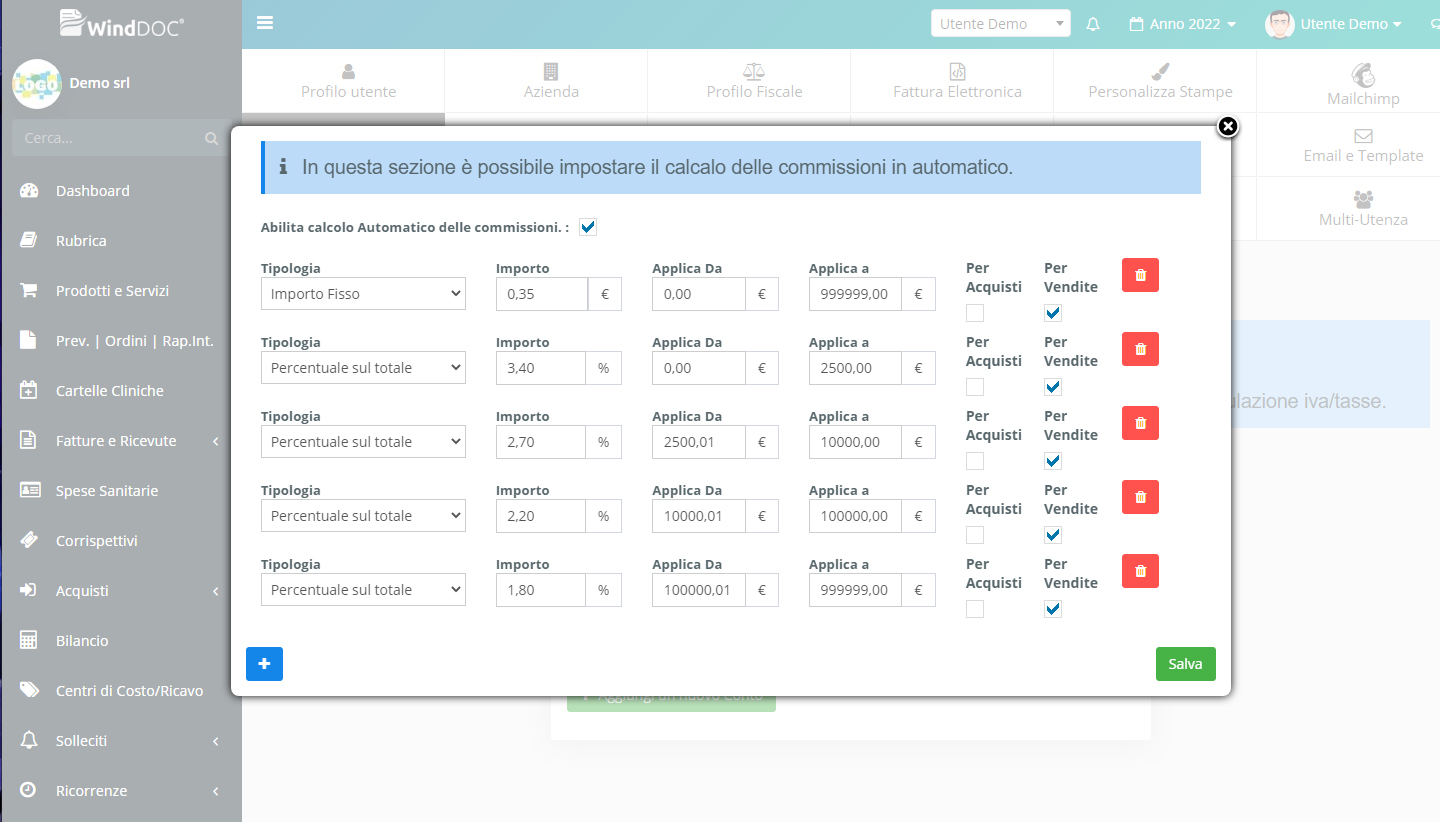This screenshot has width=1440, height=822.
Task: Click the Corrispettivi sidebar icon
Action: tap(29, 541)
